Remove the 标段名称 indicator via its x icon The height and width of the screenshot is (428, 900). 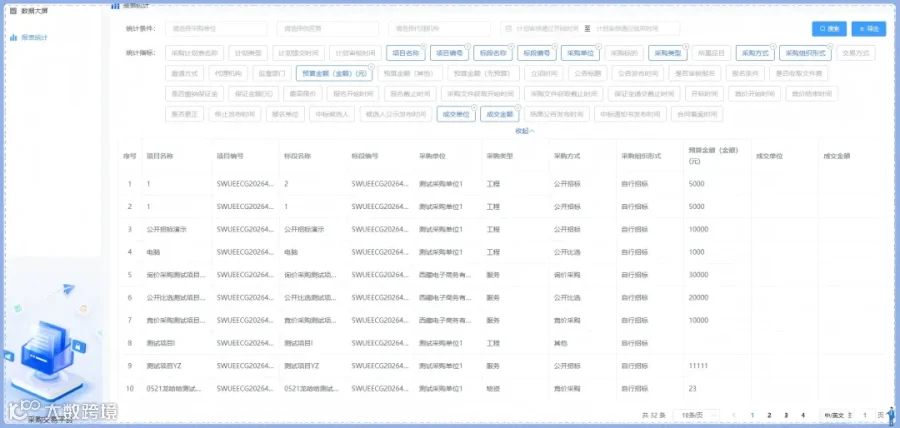[511, 46]
